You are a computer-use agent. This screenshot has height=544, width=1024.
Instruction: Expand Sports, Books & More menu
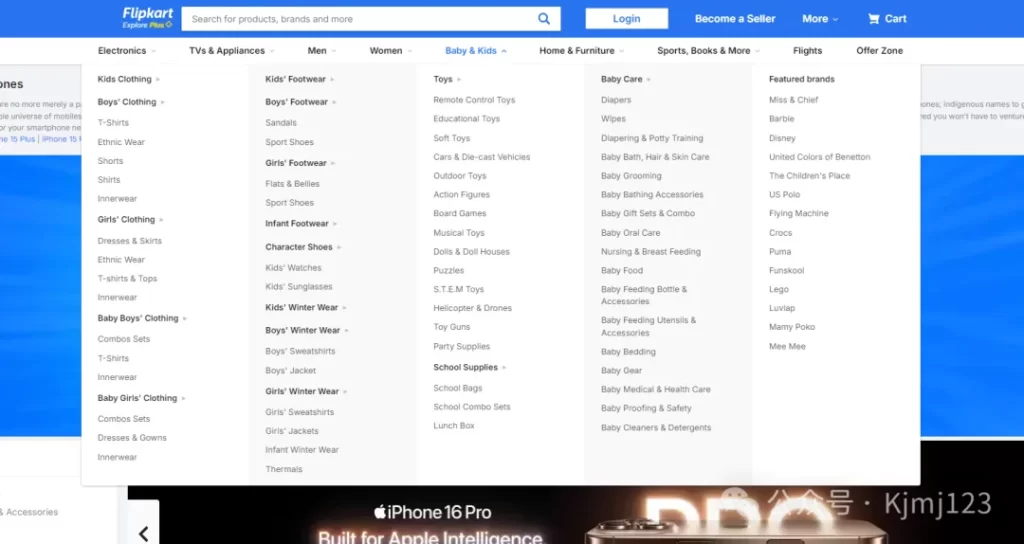click(x=709, y=50)
